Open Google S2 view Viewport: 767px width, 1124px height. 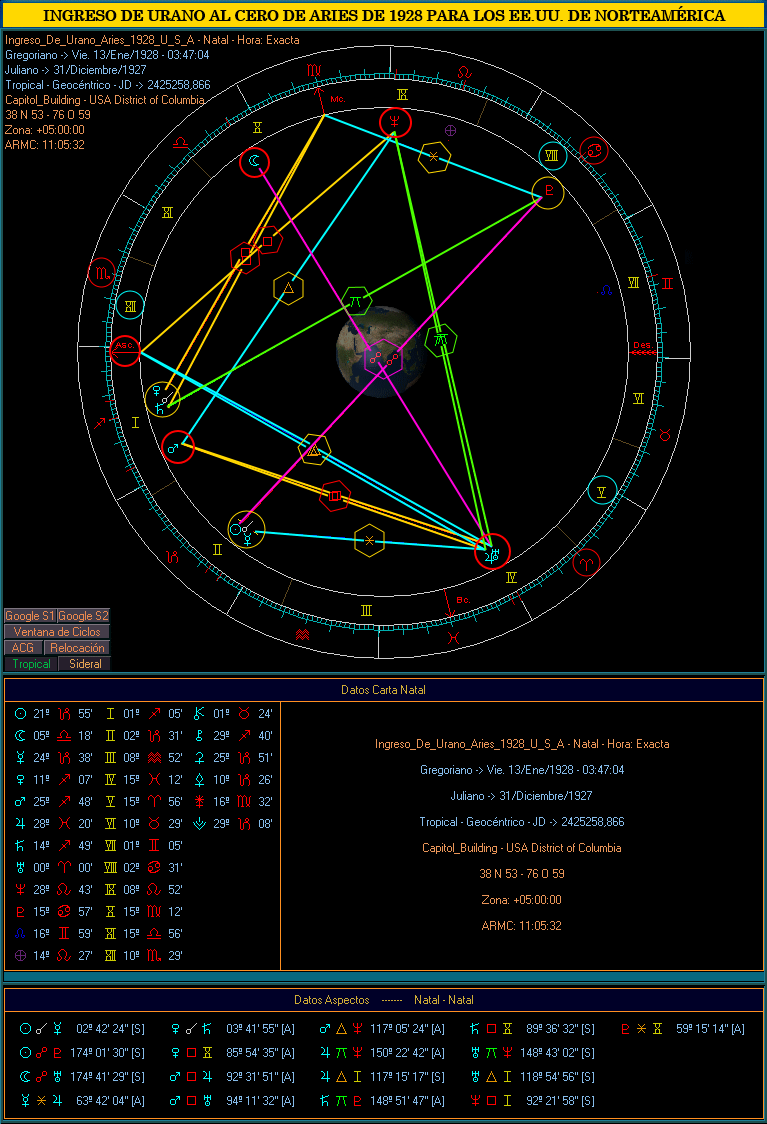[x=83, y=616]
